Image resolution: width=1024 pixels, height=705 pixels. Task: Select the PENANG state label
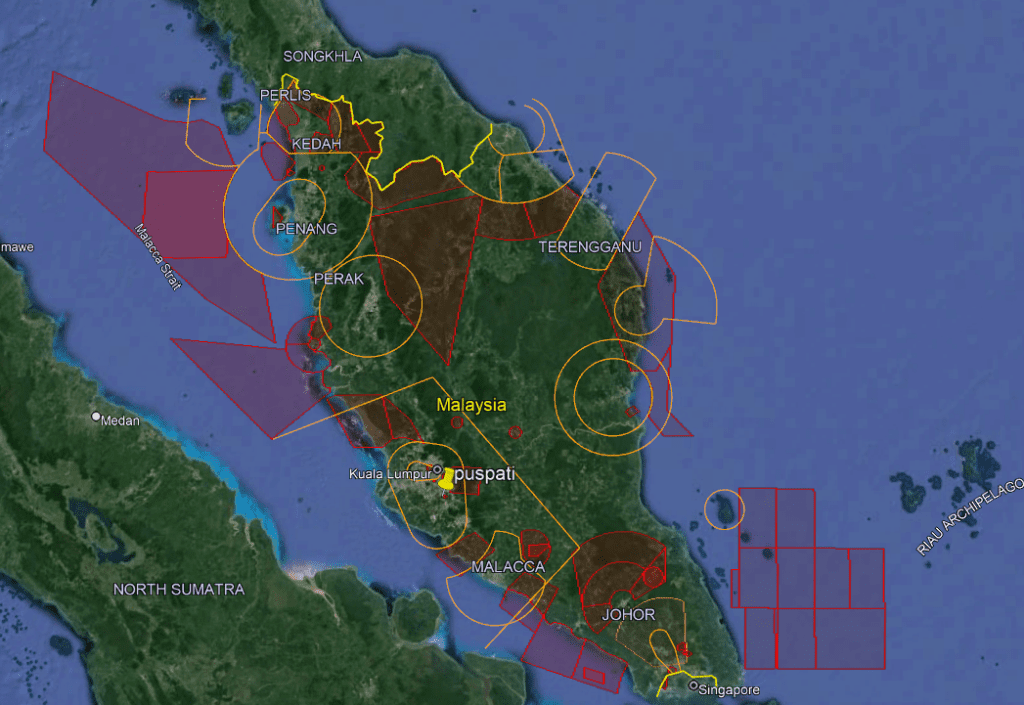point(306,229)
